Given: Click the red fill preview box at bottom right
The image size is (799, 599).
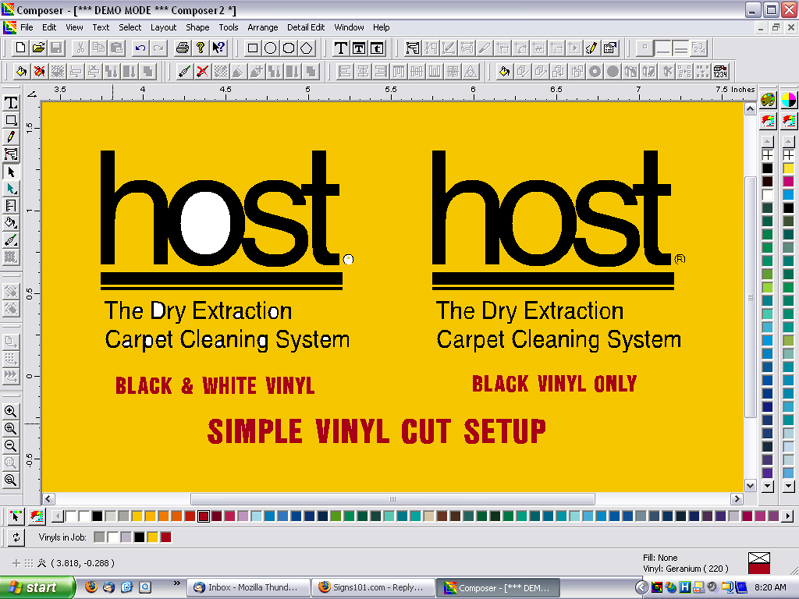Looking at the screenshot, I should (x=759, y=568).
